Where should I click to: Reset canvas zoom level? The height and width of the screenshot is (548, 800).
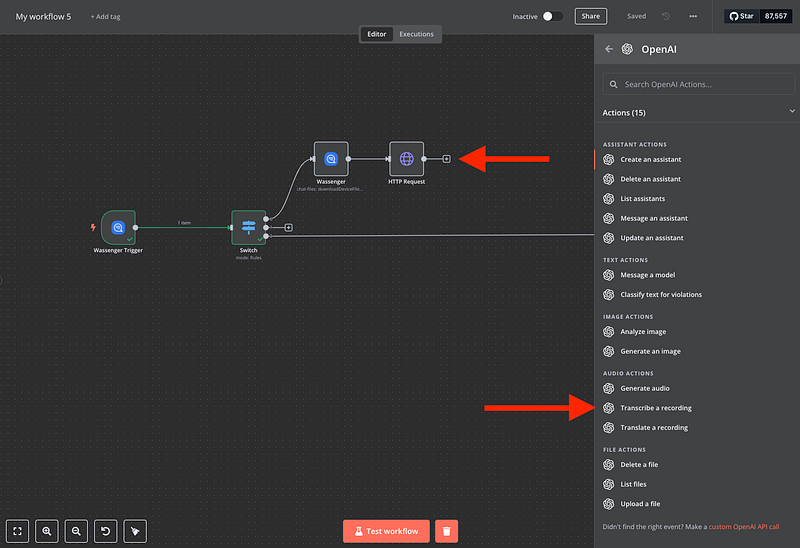pyautogui.click(x=105, y=531)
